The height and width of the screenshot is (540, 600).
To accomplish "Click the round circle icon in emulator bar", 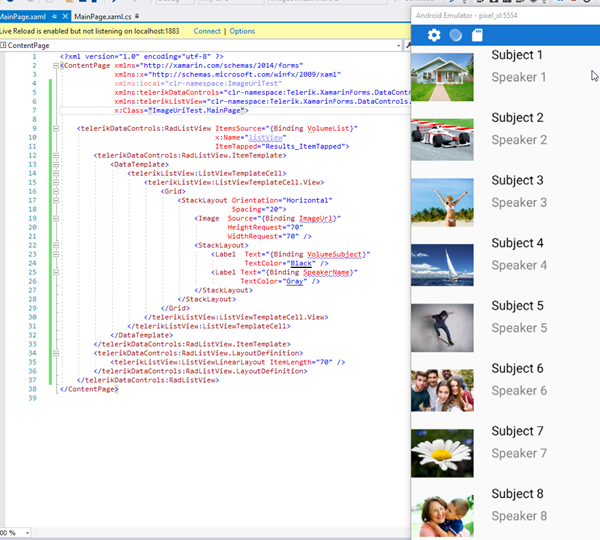I will pos(456,35).
